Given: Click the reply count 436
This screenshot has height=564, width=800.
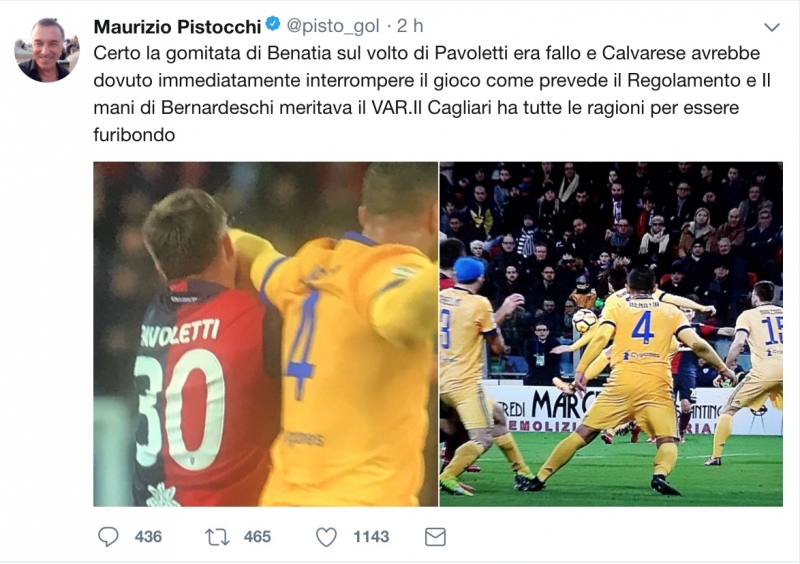Looking at the screenshot, I should point(148,537).
